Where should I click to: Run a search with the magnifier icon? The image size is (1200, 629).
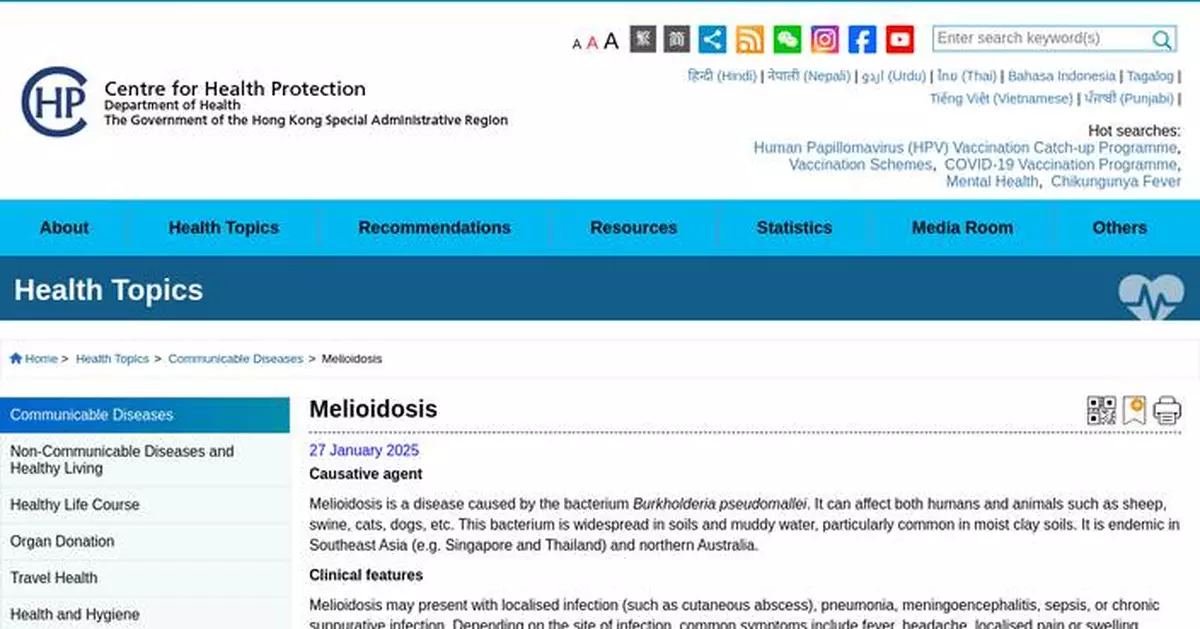pos(1162,38)
